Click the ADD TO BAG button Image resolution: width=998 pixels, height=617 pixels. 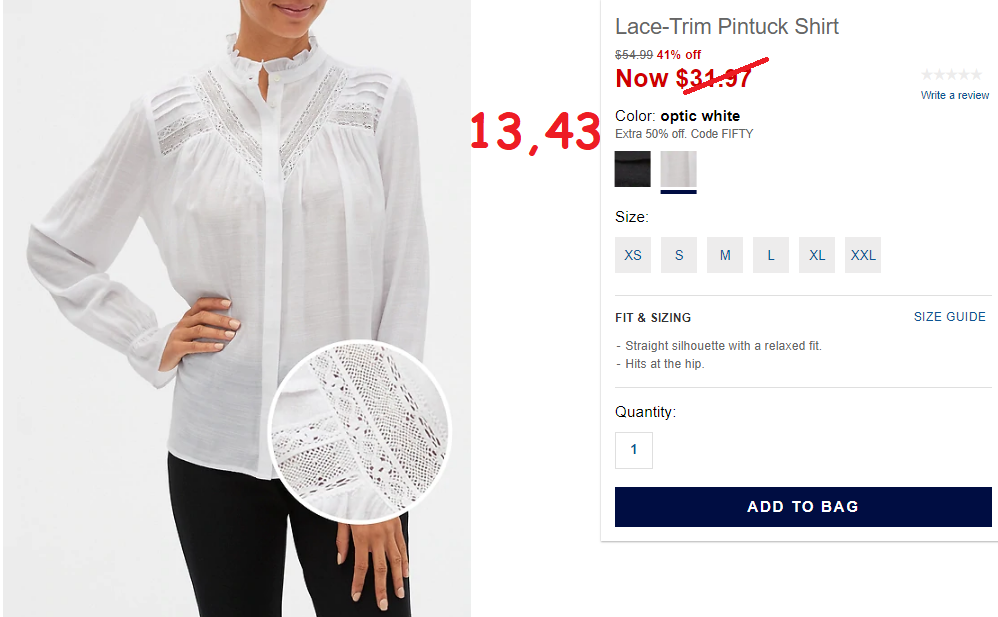(803, 507)
